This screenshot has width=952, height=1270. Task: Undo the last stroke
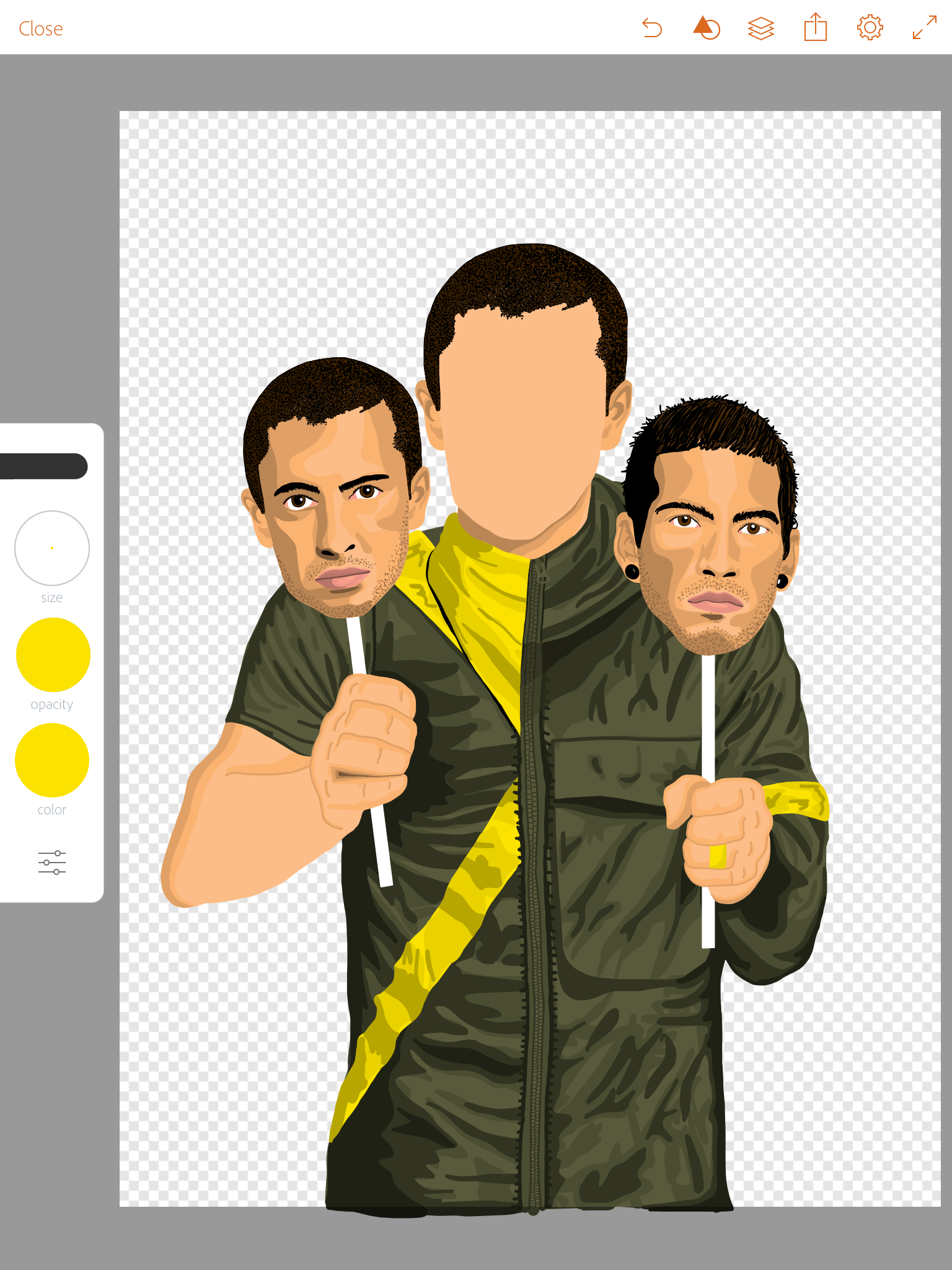click(x=652, y=29)
